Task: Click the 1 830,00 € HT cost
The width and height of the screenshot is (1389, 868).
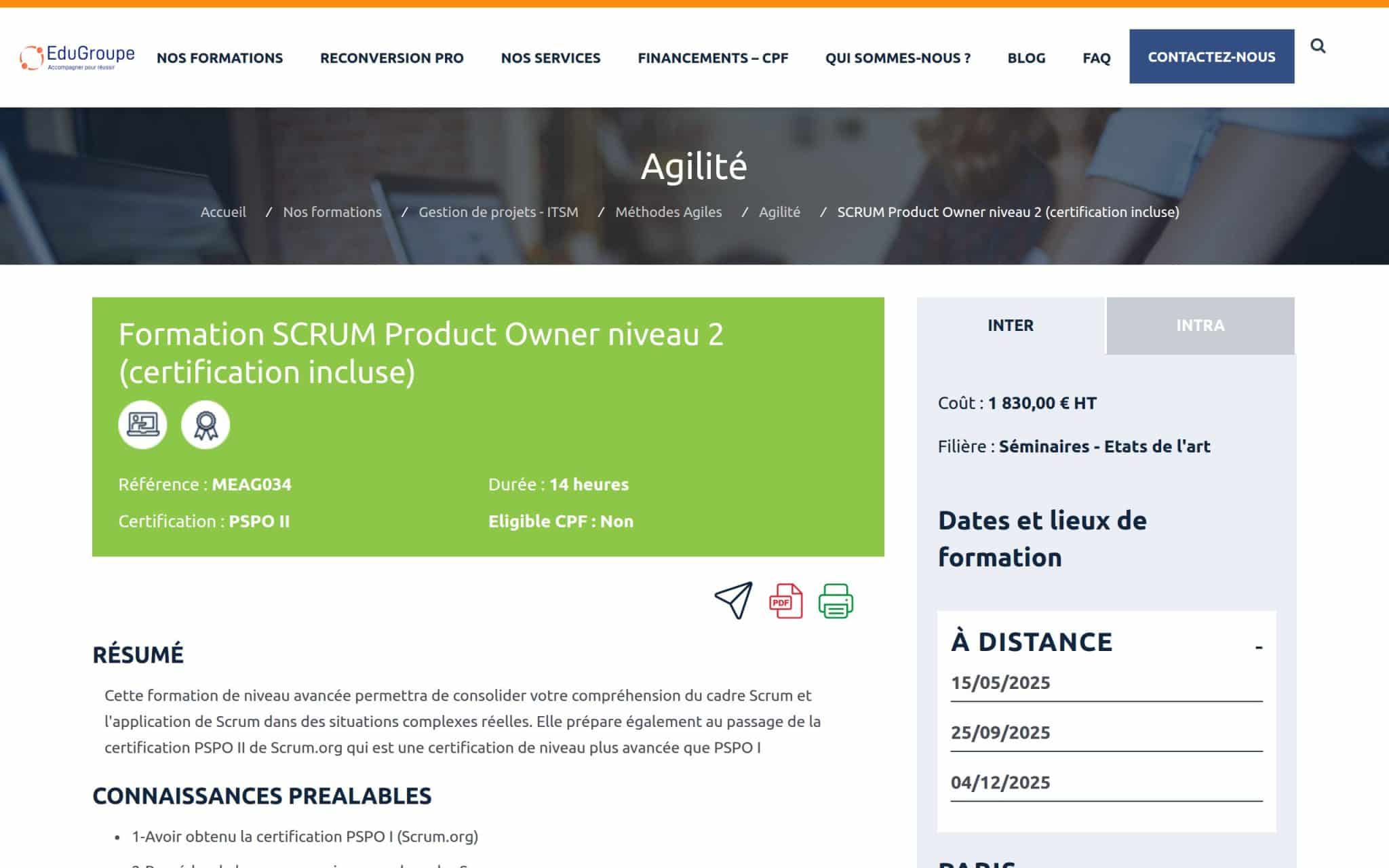Action: [x=1042, y=403]
